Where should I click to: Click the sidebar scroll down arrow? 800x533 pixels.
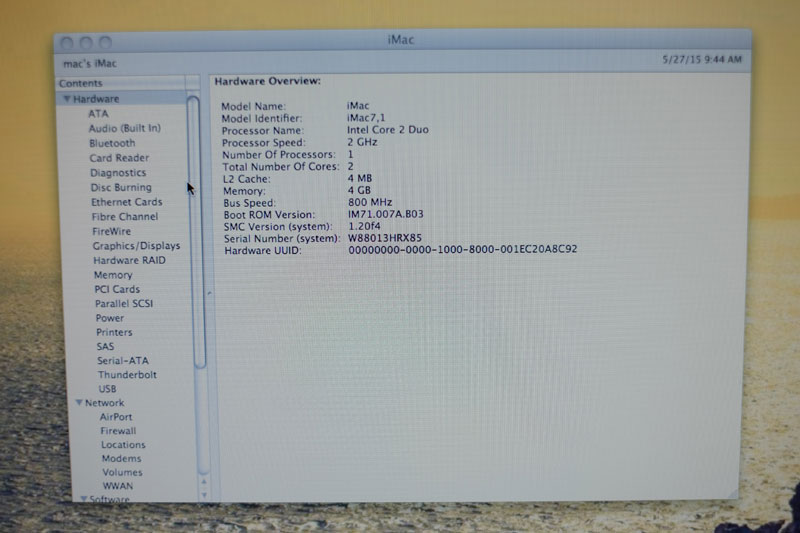click(203, 493)
